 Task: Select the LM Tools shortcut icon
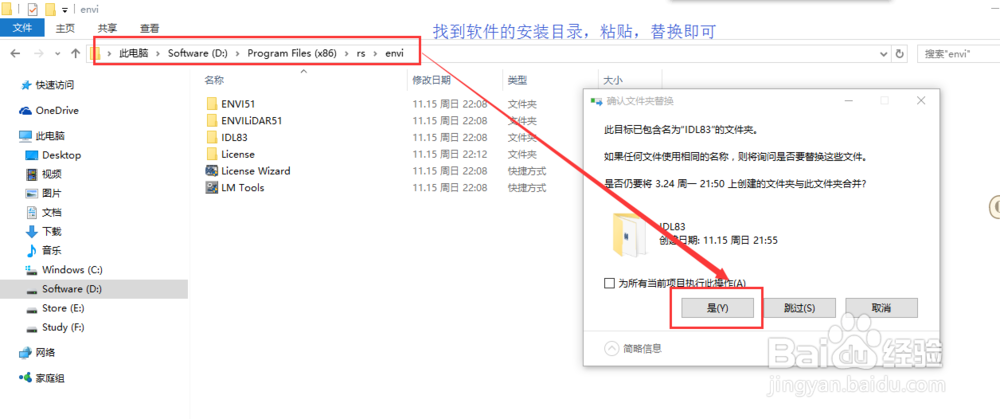point(212,187)
